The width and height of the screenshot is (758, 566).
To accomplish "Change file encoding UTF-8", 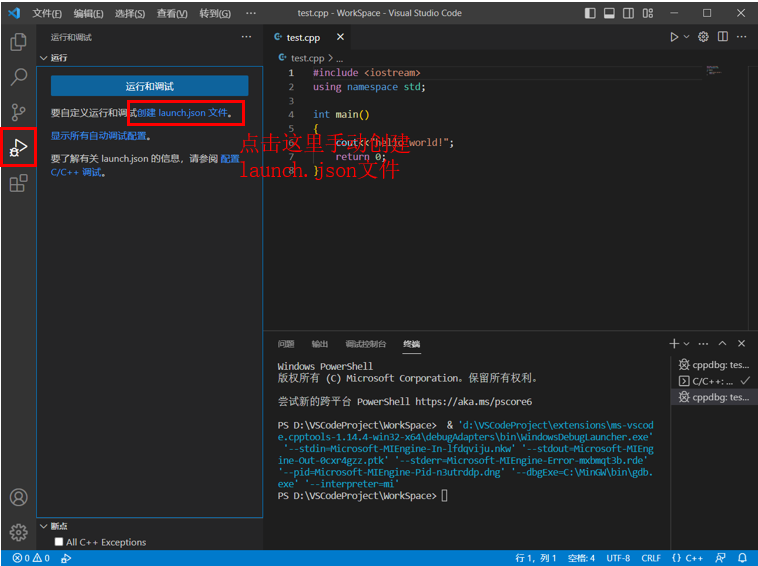I will [618, 558].
